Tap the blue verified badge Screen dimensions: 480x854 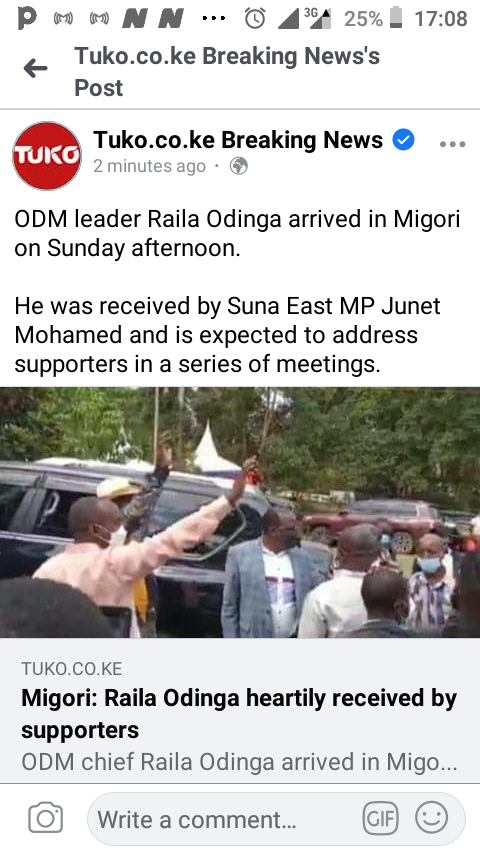coord(404,140)
